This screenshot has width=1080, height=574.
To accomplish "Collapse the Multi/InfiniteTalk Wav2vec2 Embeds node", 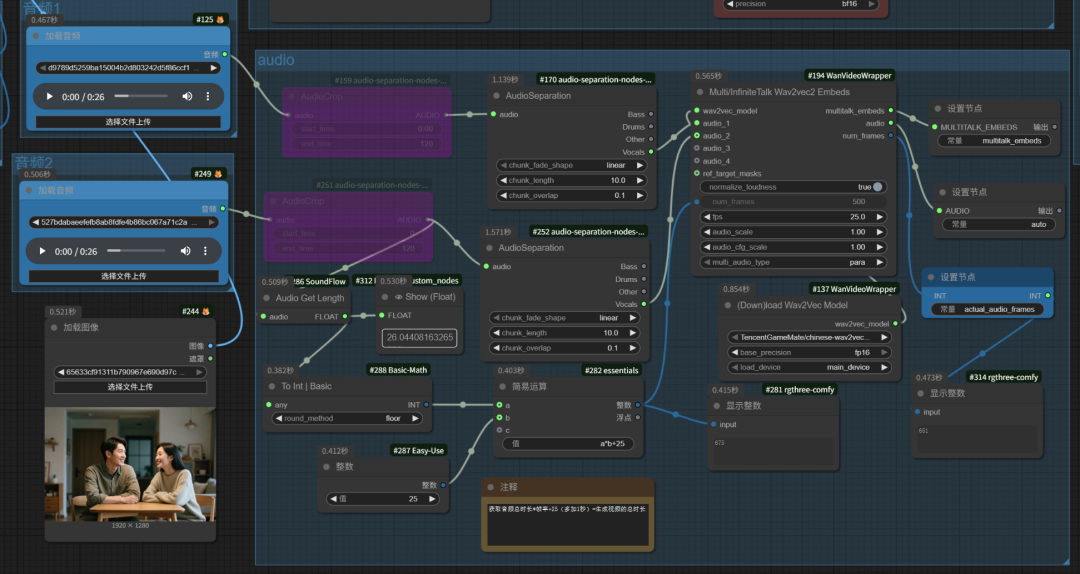I will tap(700, 92).
